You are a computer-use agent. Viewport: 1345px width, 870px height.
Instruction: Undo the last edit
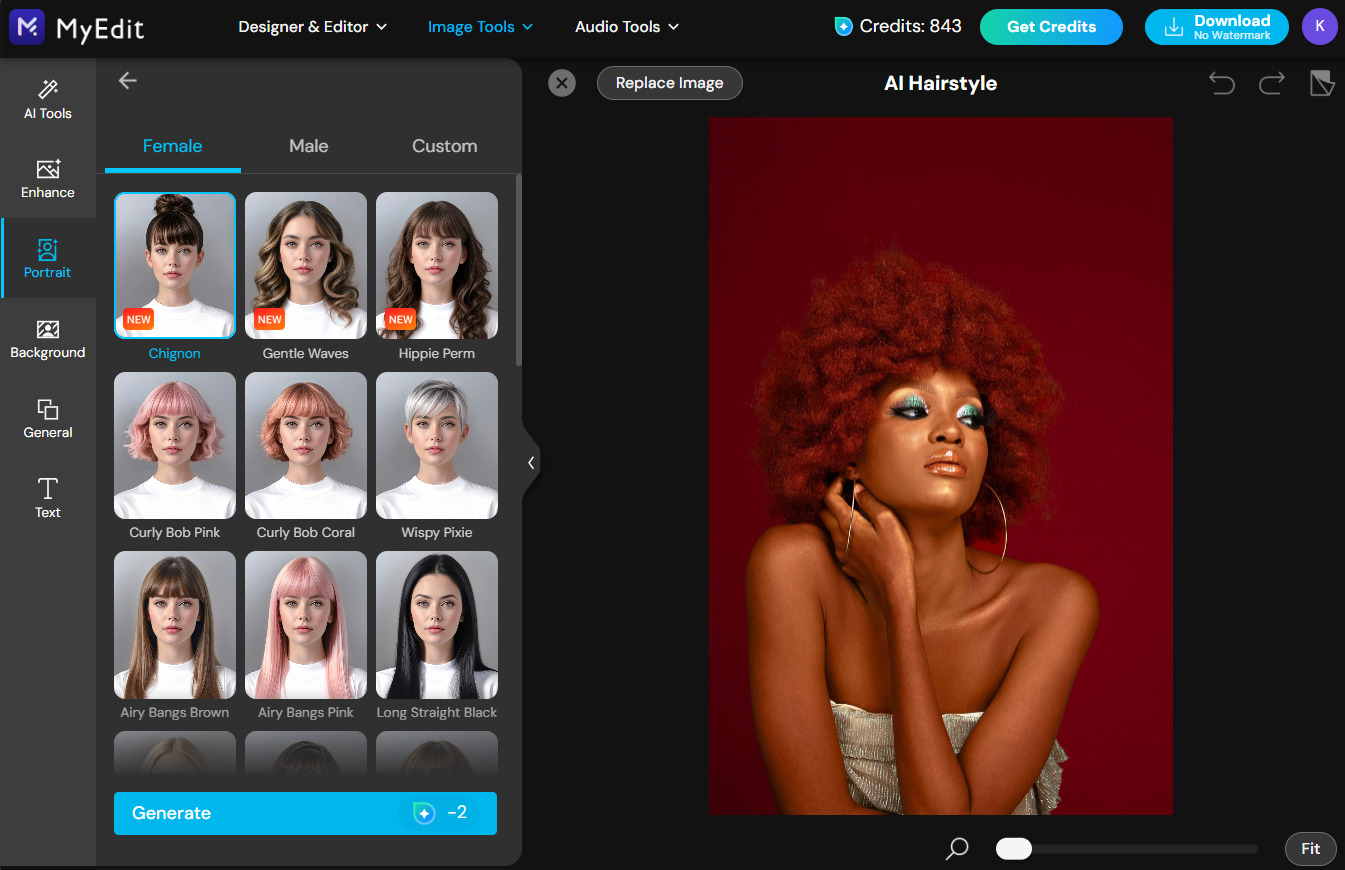pos(1221,83)
